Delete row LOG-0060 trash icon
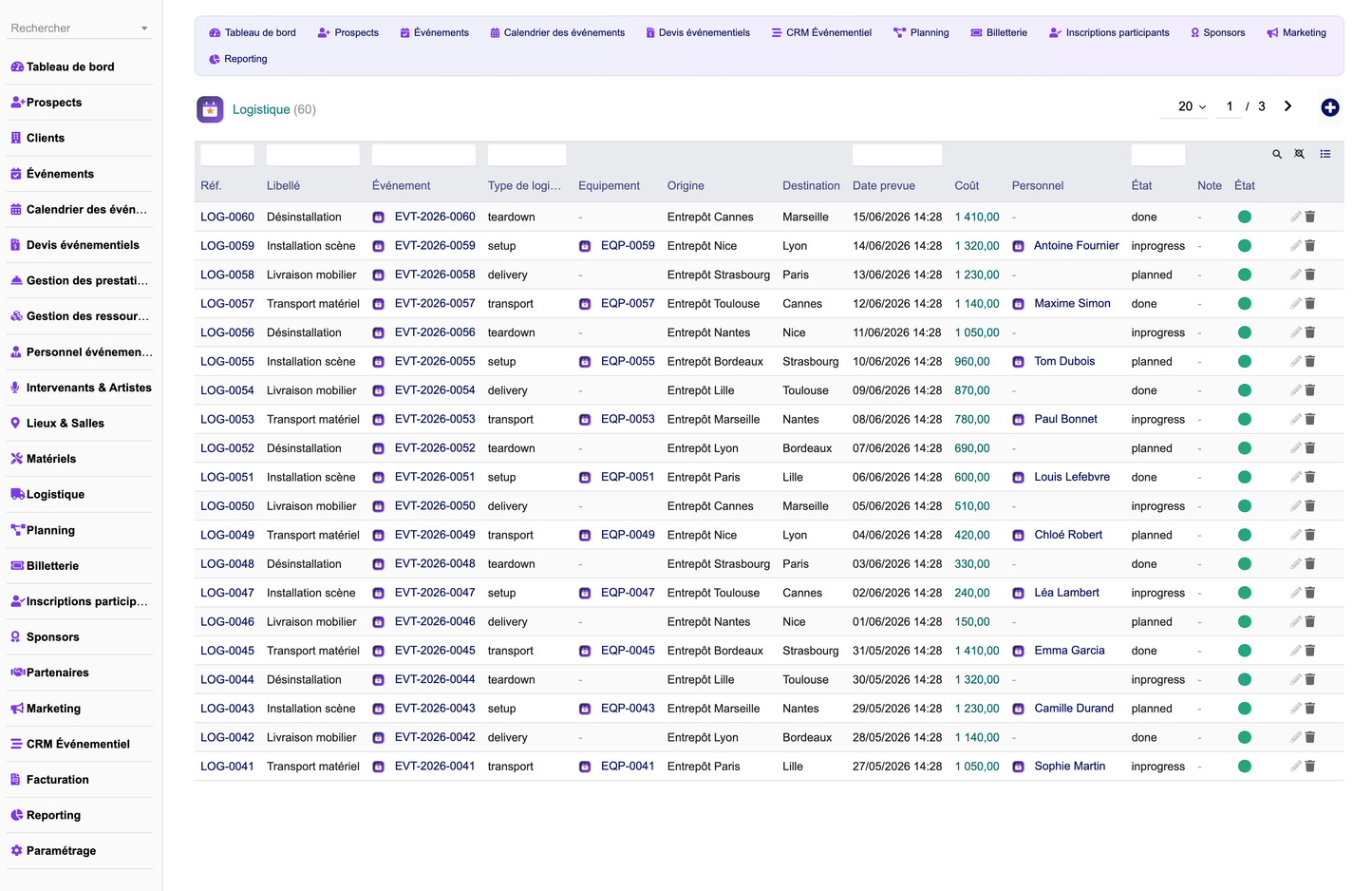 [1310, 217]
